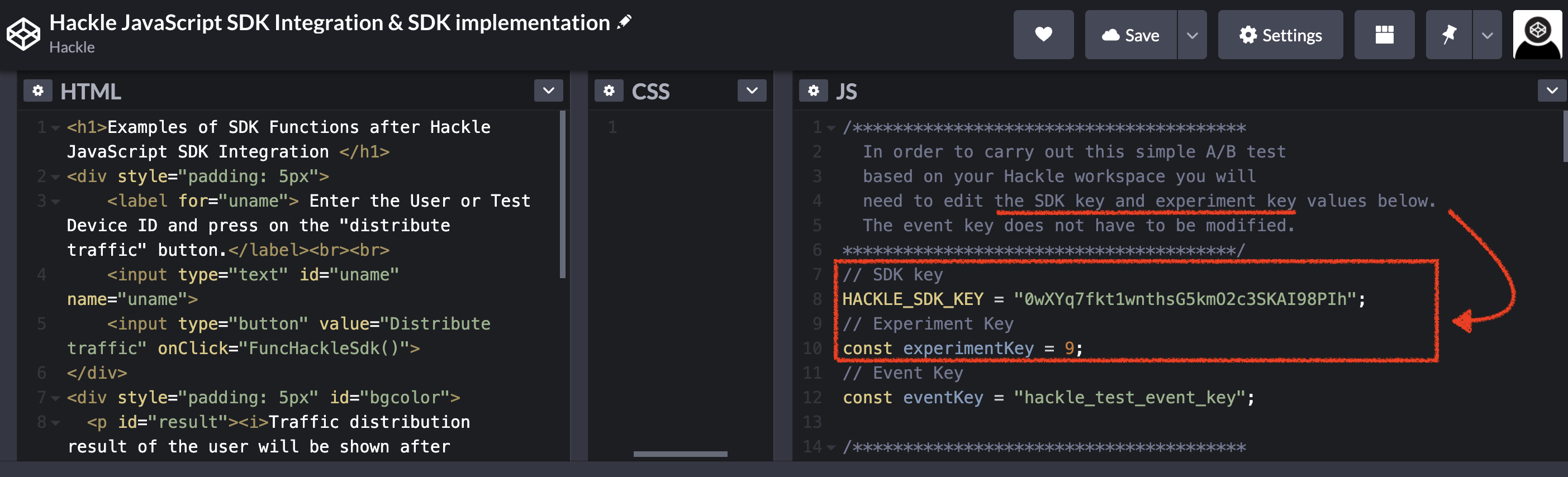Fold HTML line 7 bgcolor div
The width and height of the screenshot is (1568, 477).
pyautogui.click(x=55, y=398)
